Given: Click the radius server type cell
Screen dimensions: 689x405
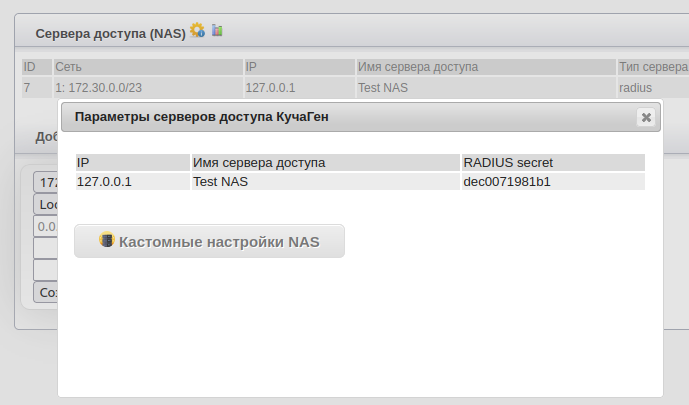Looking at the screenshot, I should [x=635, y=87].
